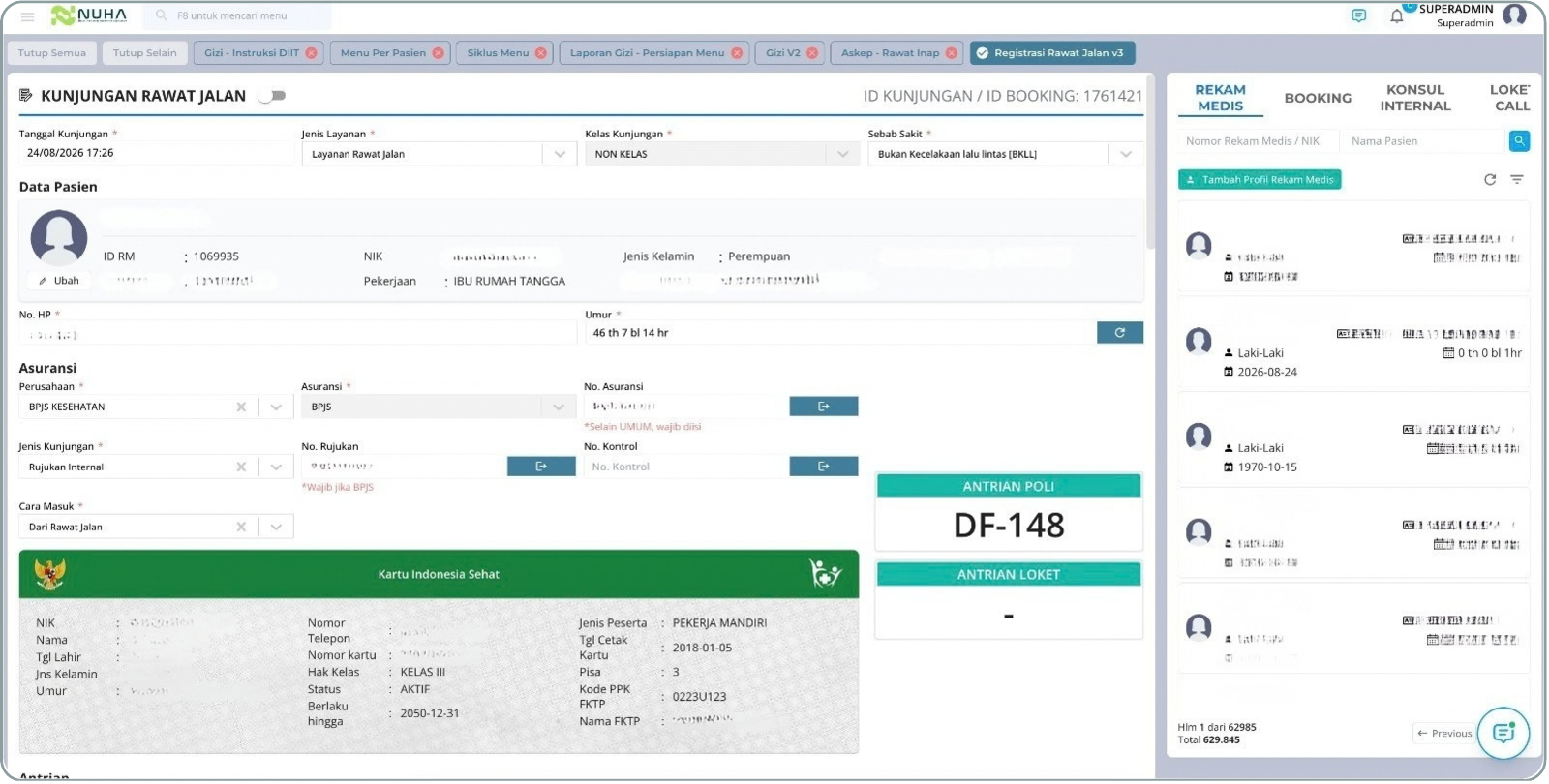Expand the Jenis Layanan dropdown
Viewport: 1549px width, 784px height.
[560, 154]
